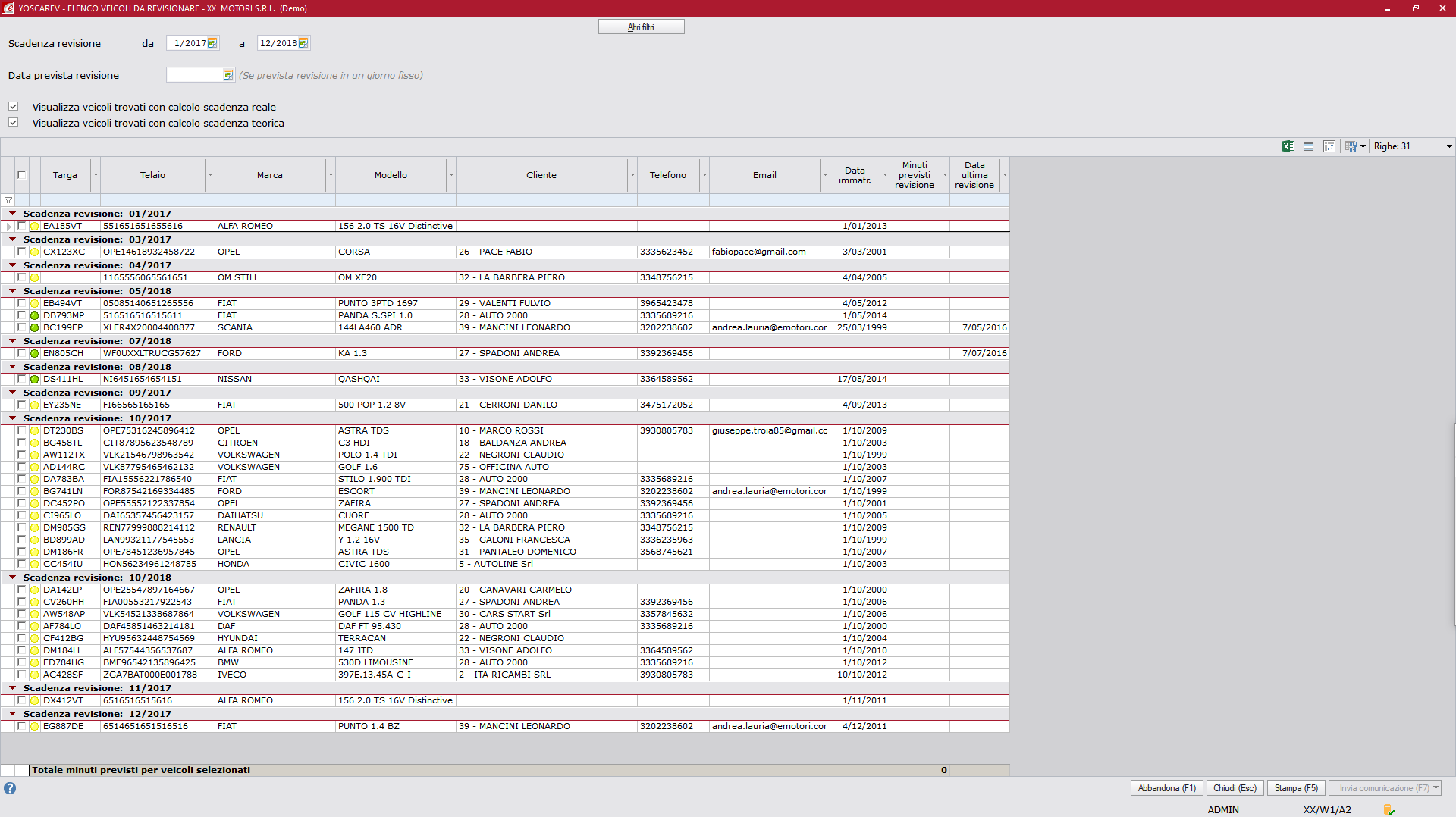The image size is (1456, 817).
Task: Click the Data prevista revisione input field
Action: (194, 75)
